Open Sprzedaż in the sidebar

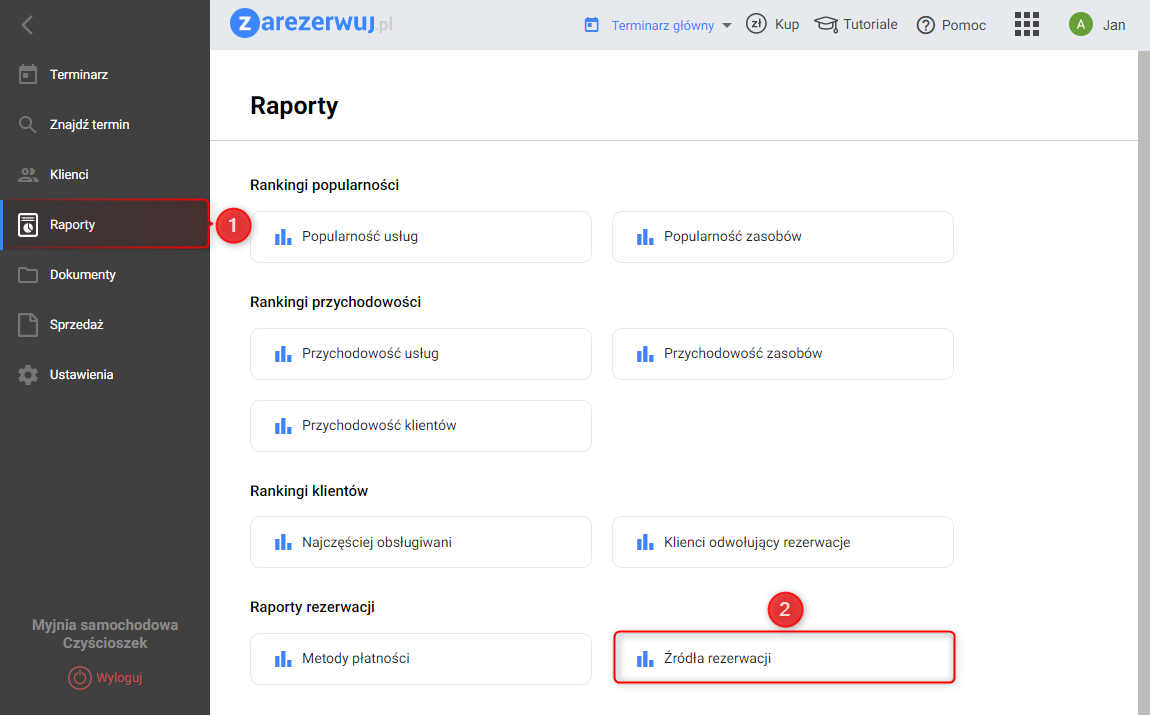pos(105,324)
